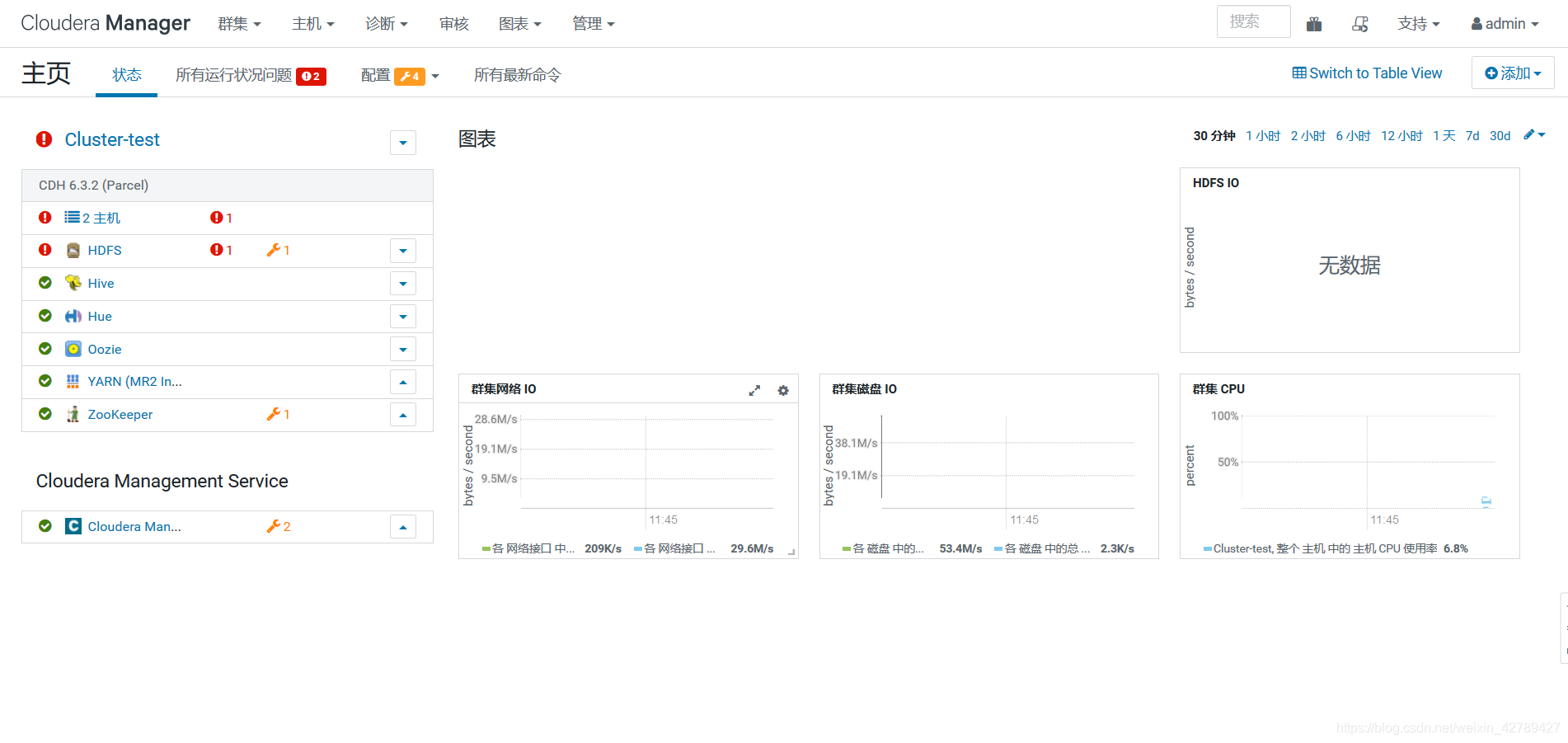
Task: Switch to Table View
Action: click(1367, 73)
